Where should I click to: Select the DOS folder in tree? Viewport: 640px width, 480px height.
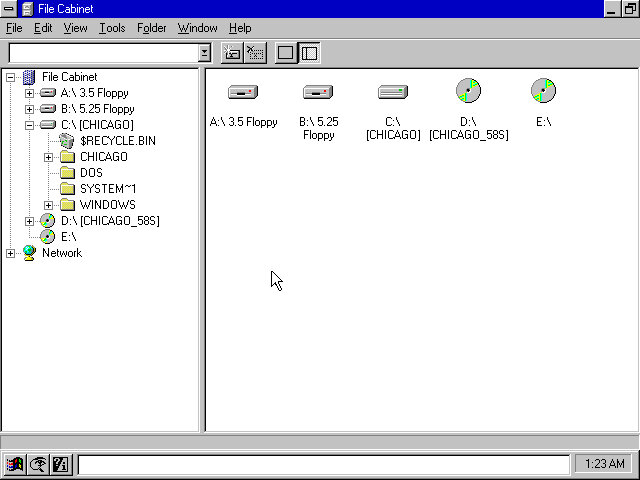pyautogui.click(x=91, y=173)
